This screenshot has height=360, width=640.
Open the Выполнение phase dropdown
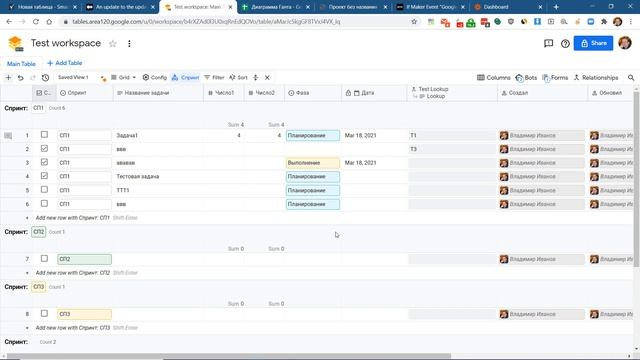coord(313,163)
